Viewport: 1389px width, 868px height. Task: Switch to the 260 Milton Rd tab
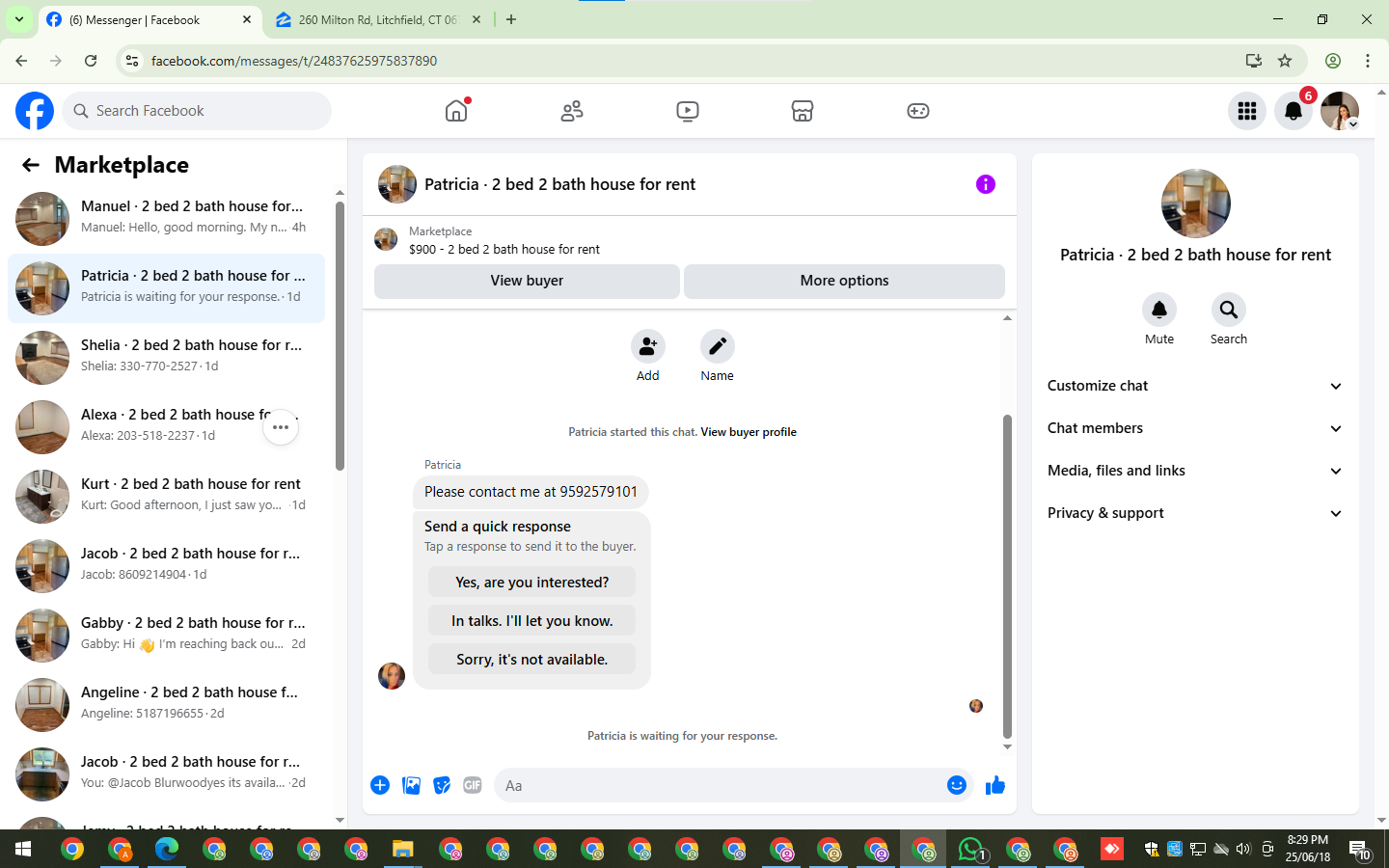click(x=376, y=19)
